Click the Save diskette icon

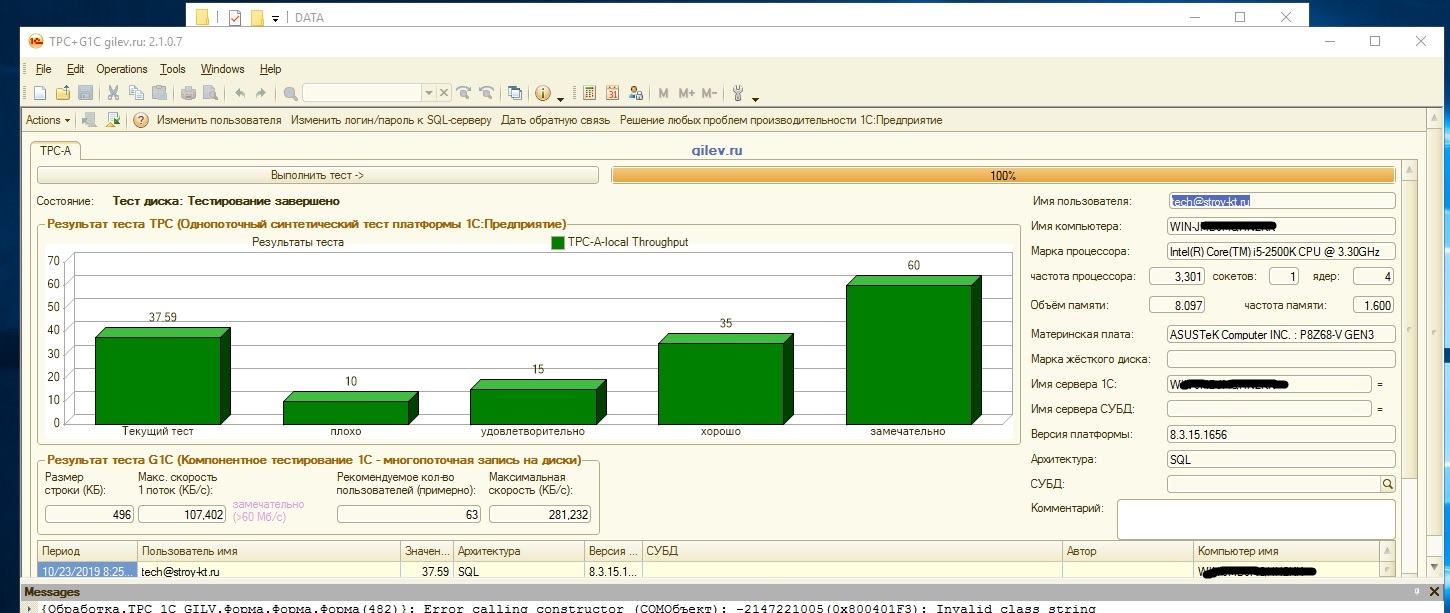point(85,93)
